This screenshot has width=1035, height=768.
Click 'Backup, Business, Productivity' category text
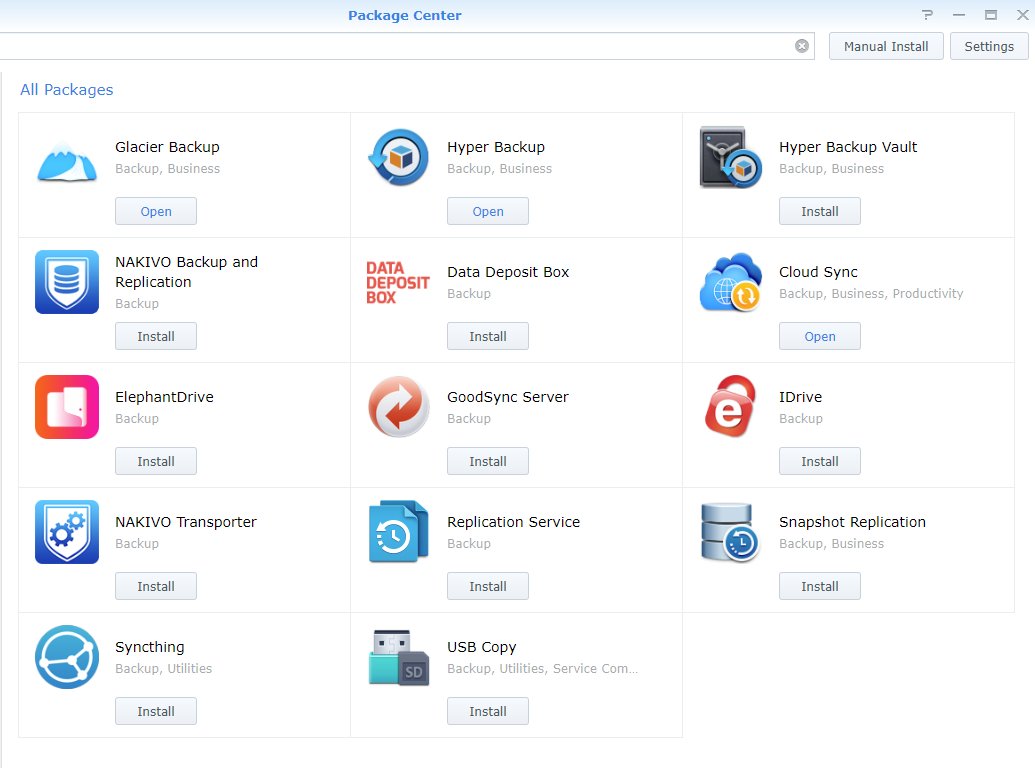coord(871,294)
